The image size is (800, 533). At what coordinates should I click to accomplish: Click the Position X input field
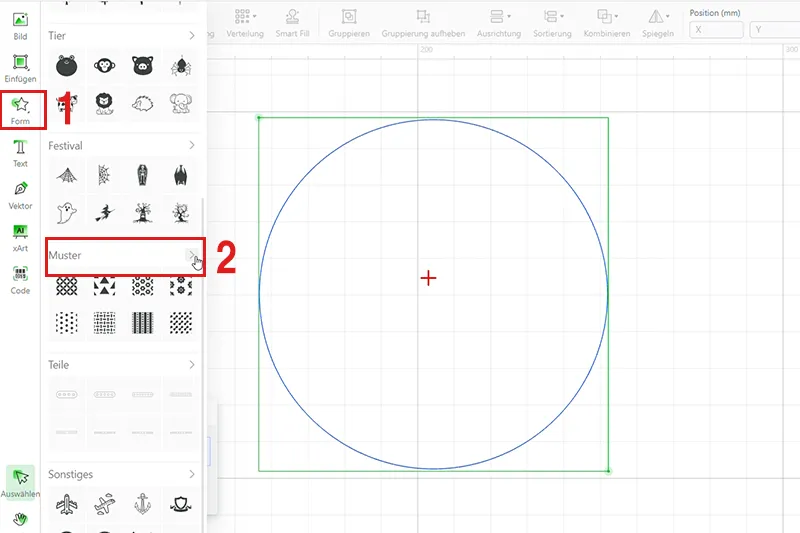[x=716, y=30]
